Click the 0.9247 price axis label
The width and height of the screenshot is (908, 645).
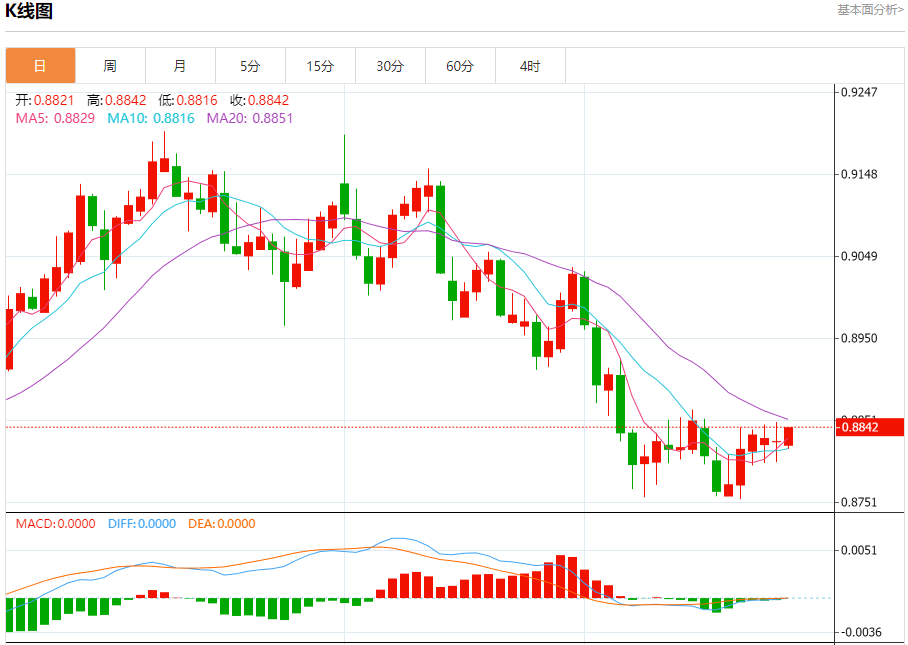click(x=859, y=92)
